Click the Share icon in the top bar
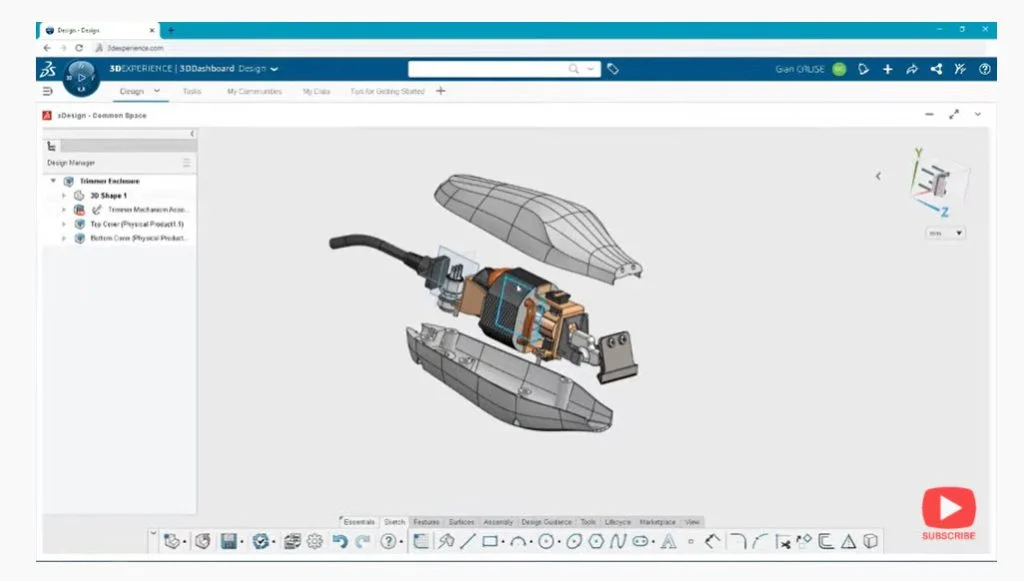The width and height of the screenshot is (1024, 581). (x=935, y=69)
